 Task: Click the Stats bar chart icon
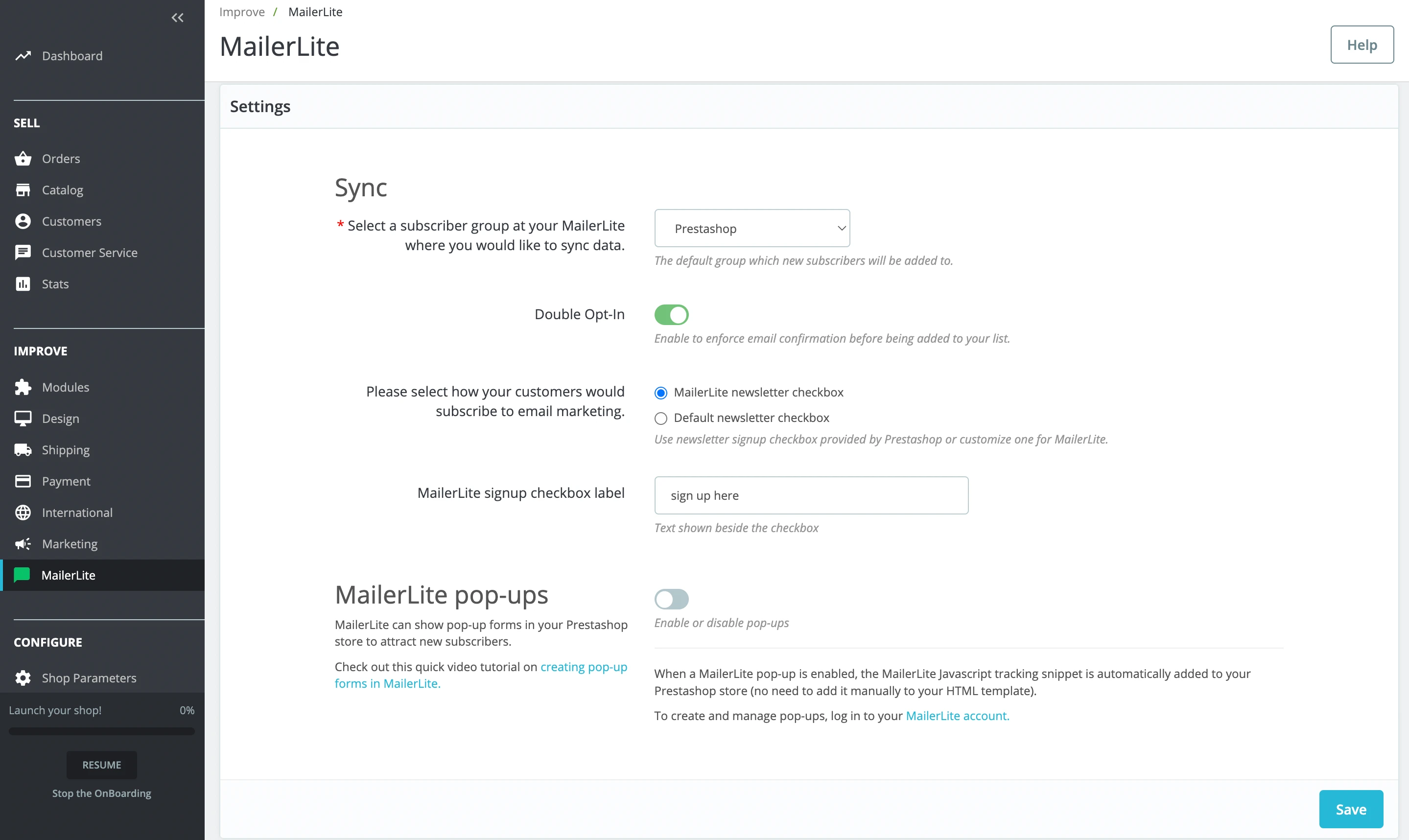click(23, 284)
